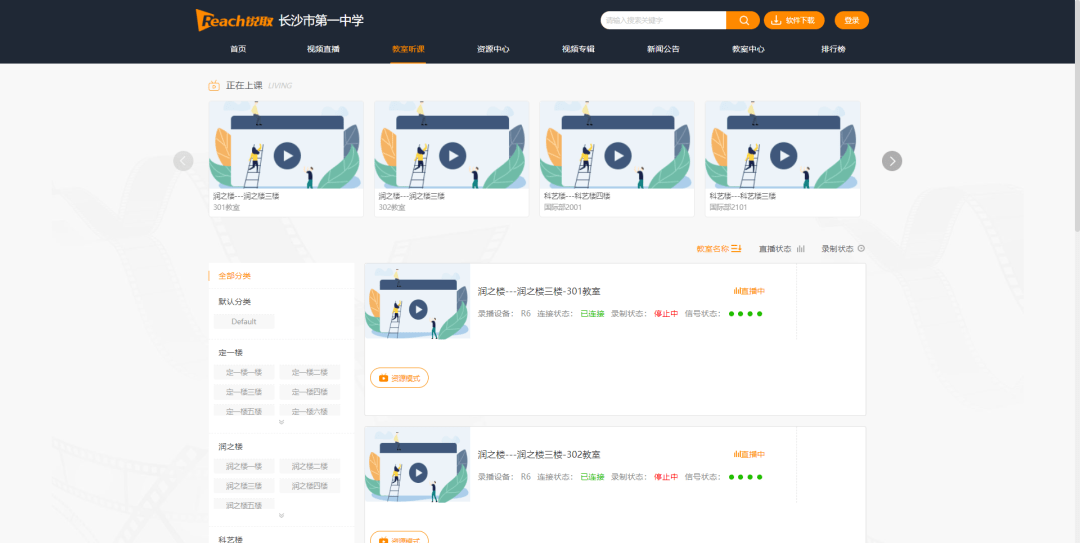1080x543 pixels.
Task: Click the page vertical scrollbar
Action: point(1077,116)
